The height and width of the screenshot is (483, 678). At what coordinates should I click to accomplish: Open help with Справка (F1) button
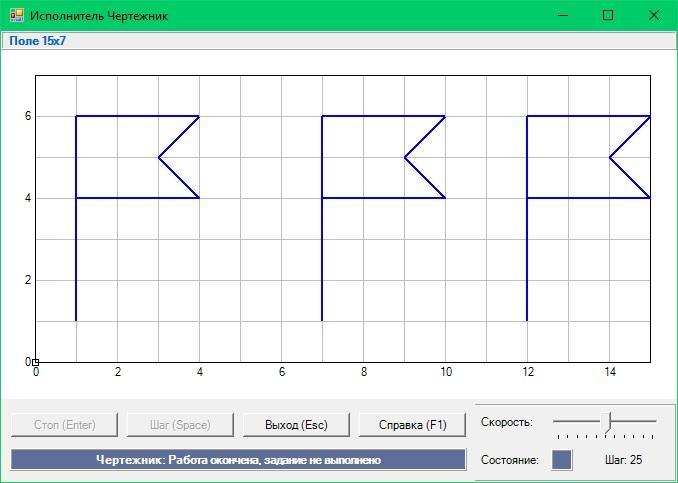[412, 425]
